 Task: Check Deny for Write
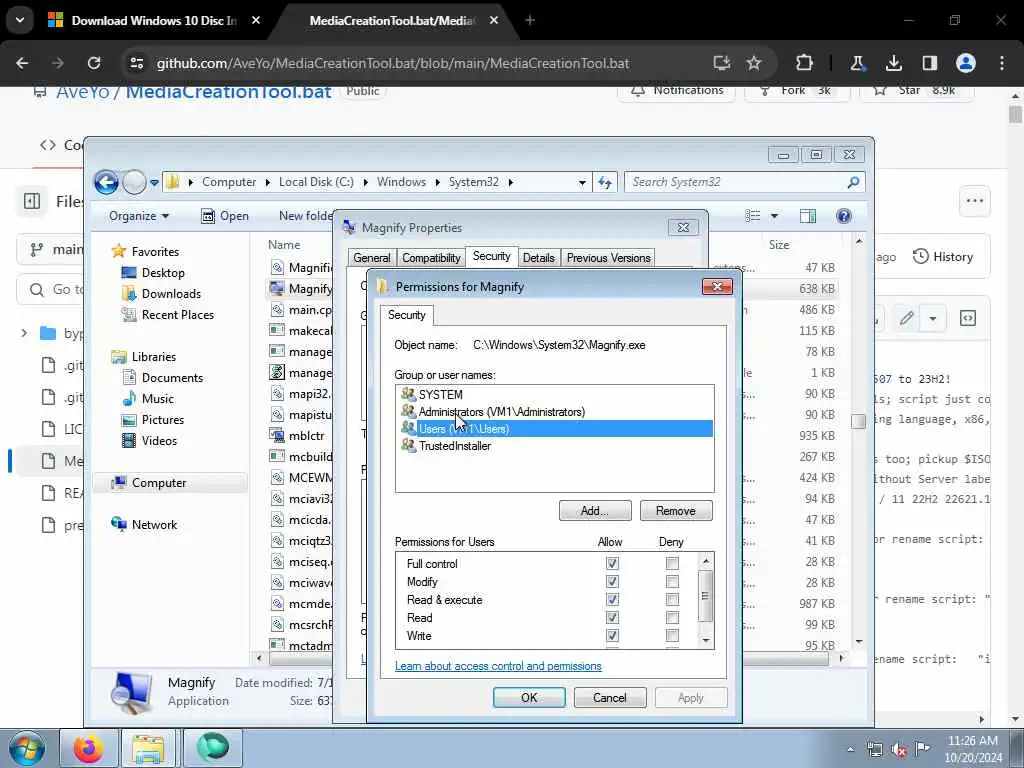tap(672, 635)
